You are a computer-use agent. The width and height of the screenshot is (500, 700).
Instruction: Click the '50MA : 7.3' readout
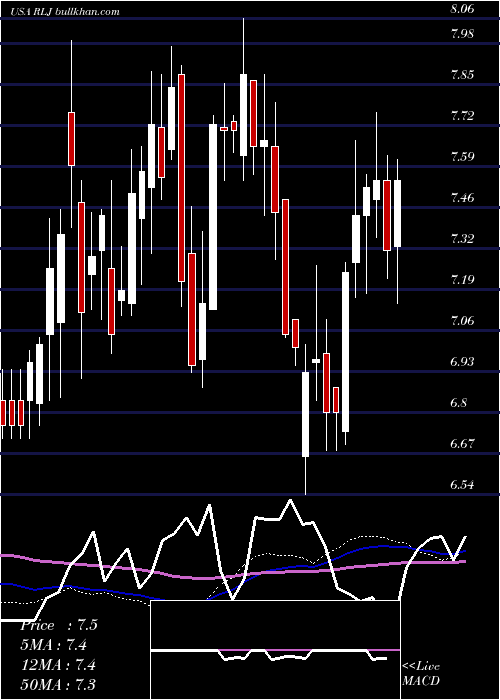pos(58,684)
